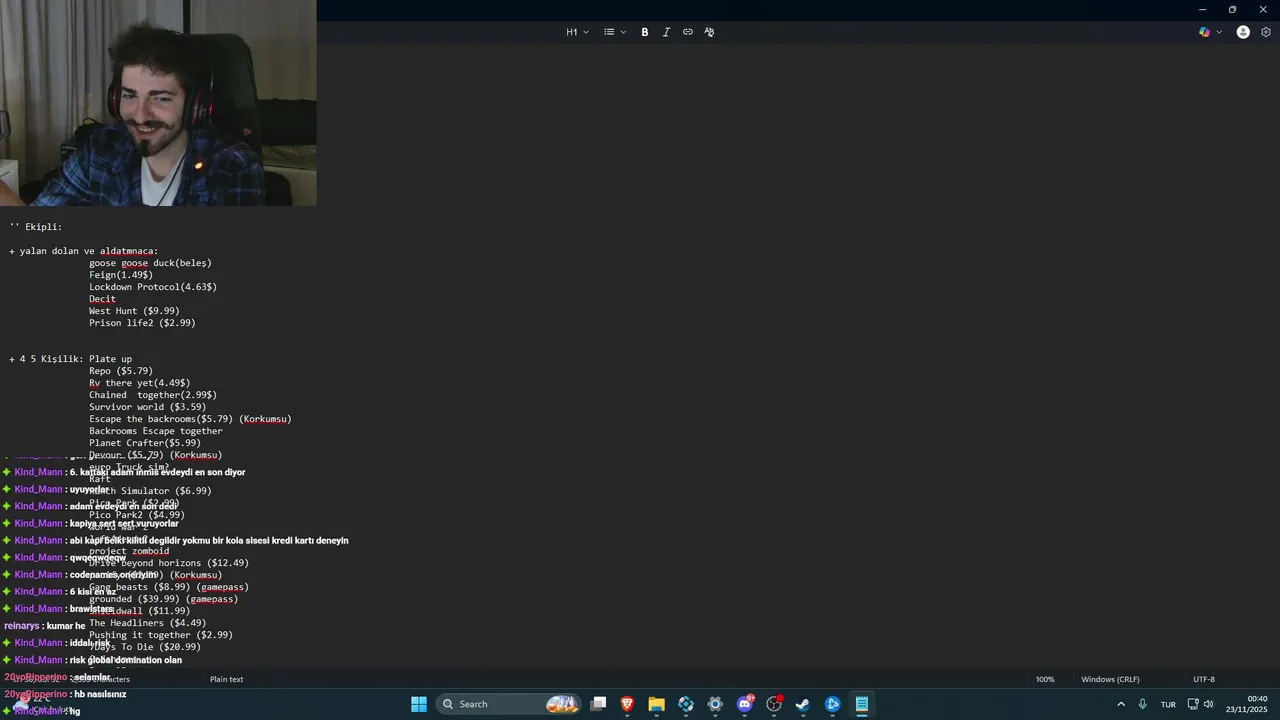1280x720 pixels.
Task: Click the line 'project zomboid'
Action: point(129,551)
